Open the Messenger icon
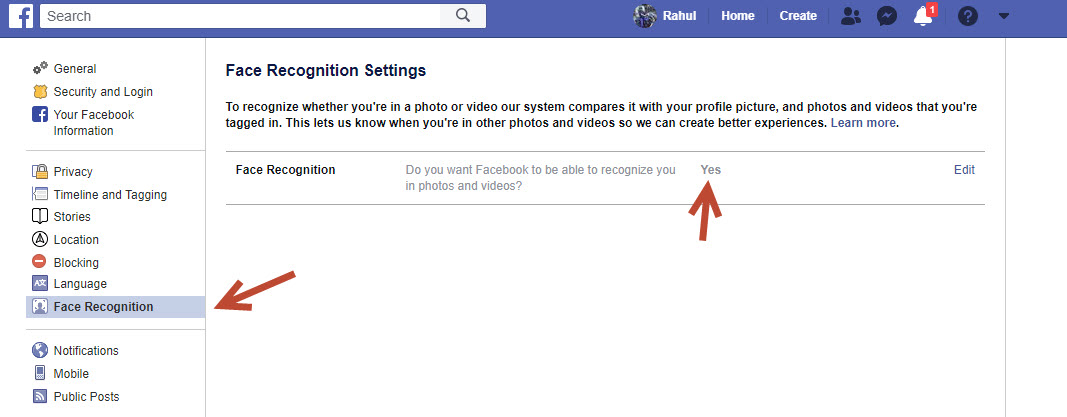This screenshot has width=1067, height=417. pyautogui.click(x=887, y=16)
